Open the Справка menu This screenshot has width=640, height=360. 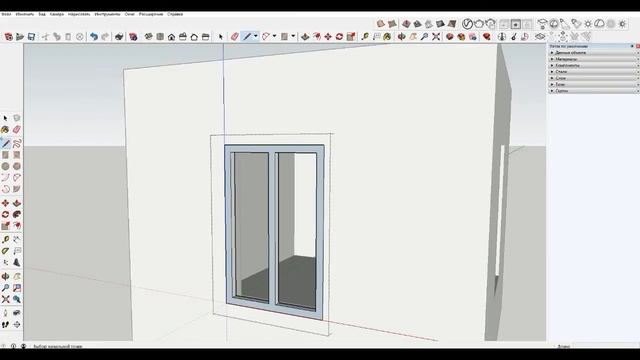coord(175,14)
